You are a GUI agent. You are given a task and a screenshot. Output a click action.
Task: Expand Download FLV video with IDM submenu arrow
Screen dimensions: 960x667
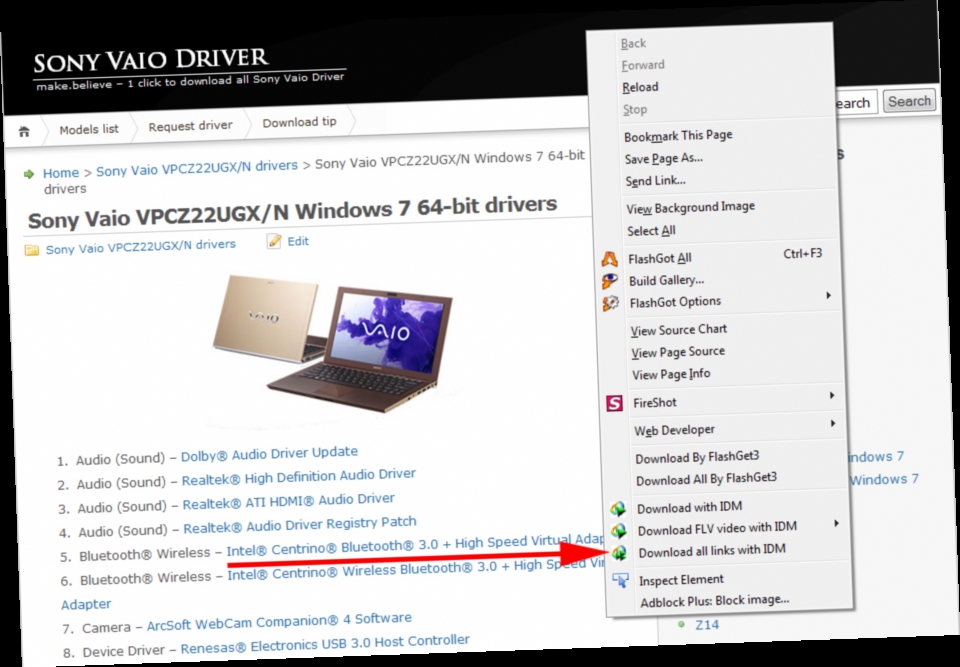click(836, 523)
